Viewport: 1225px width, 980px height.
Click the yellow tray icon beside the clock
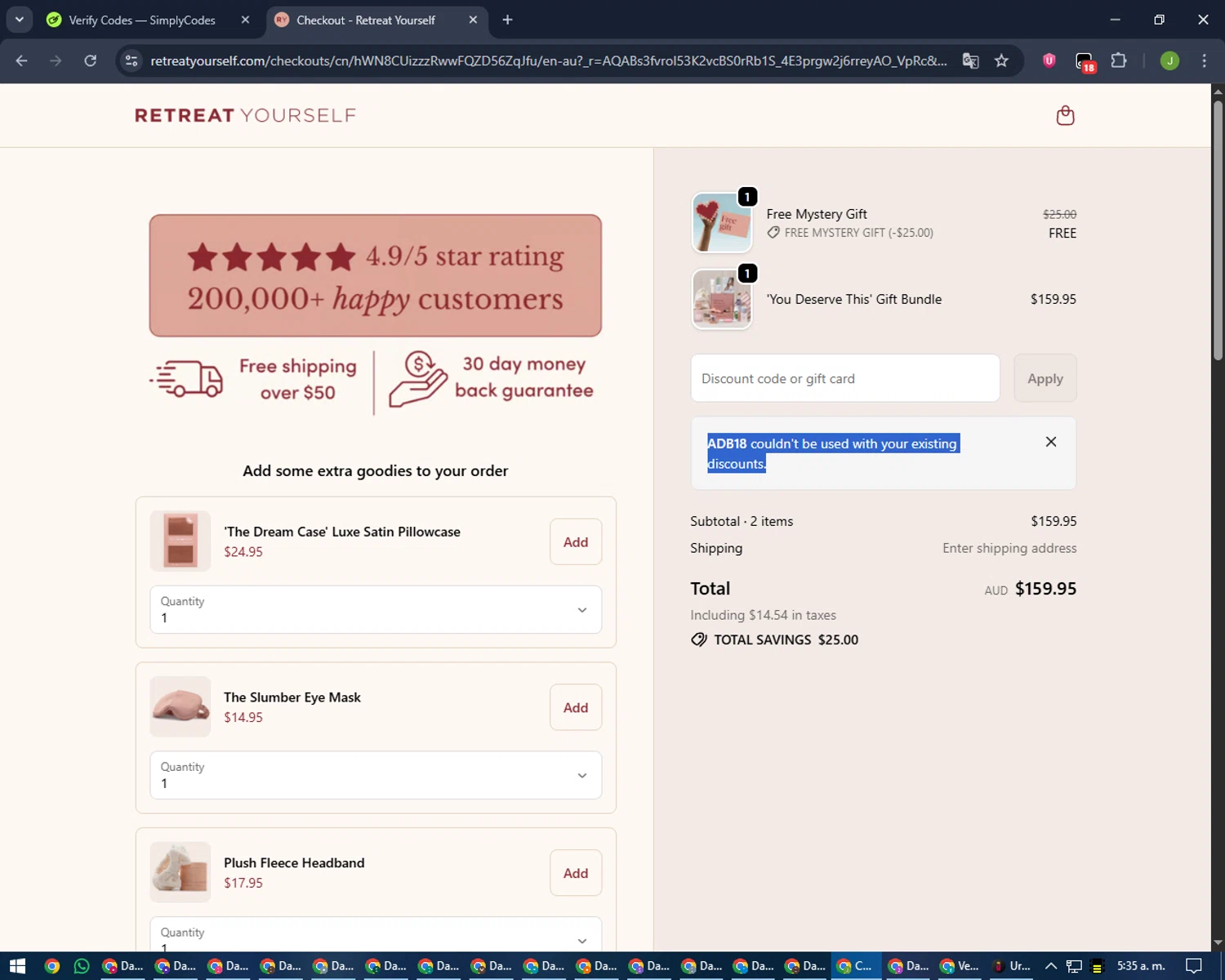coord(1097,966)
